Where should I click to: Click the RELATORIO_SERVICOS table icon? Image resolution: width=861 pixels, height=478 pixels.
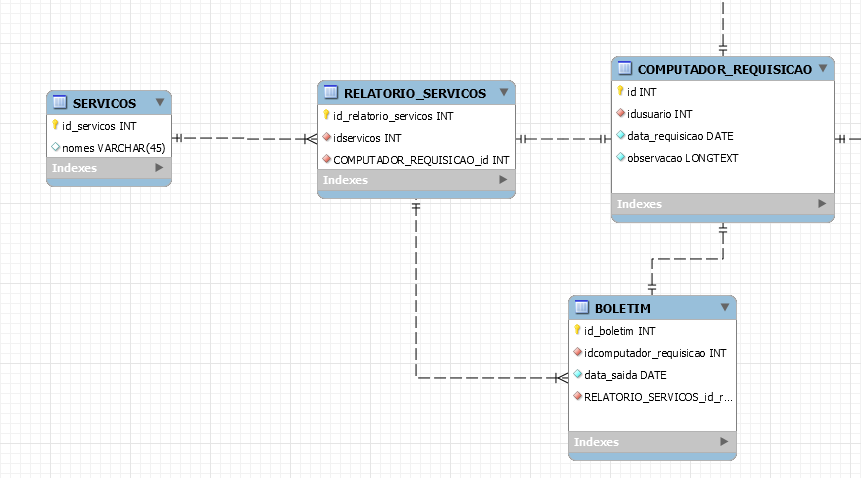pyautogui.click(x=331, y=92)
